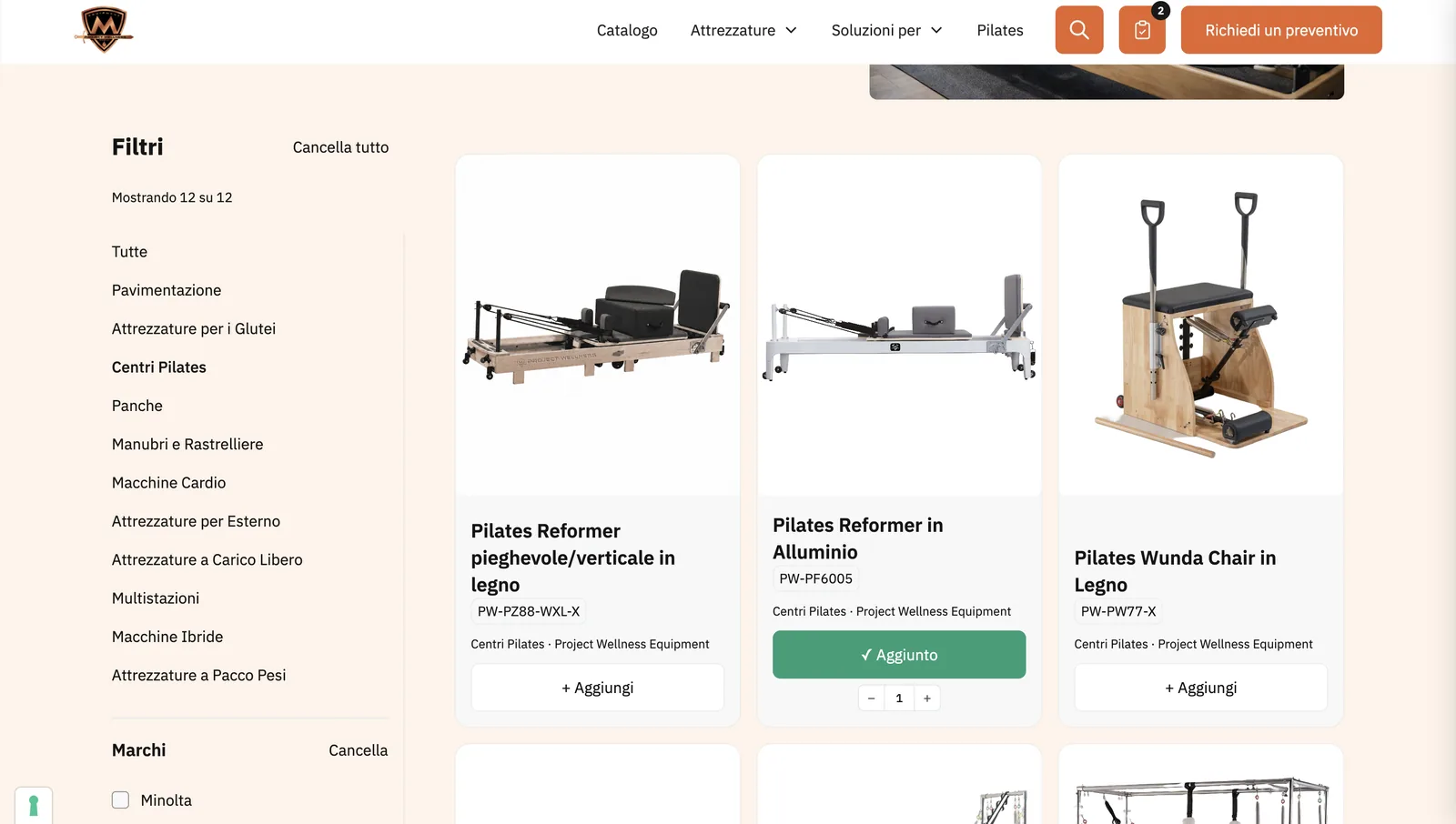Open the Catalogo menu item
This screenshot has width=1456, height=824.
click(x=627, y=30)
